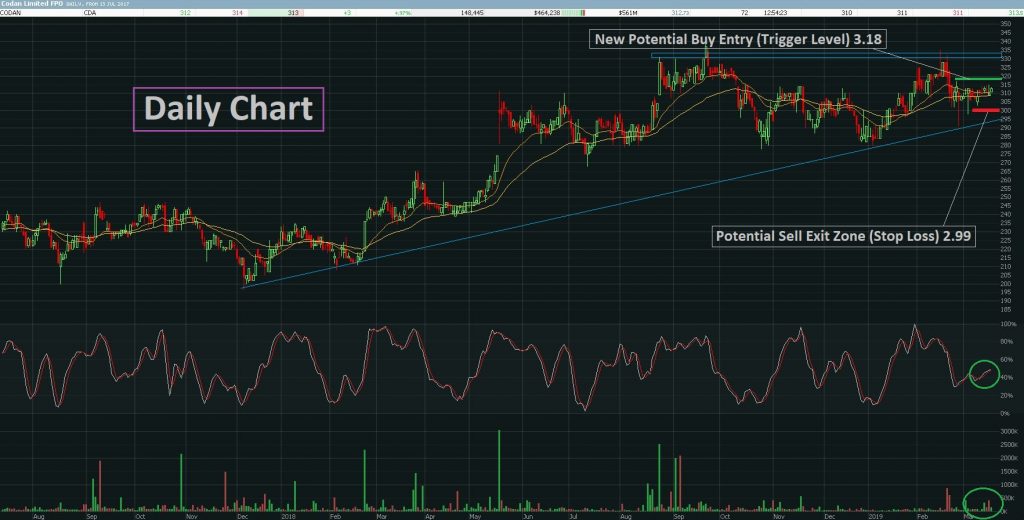The width and height of the screenshot is (1024, 520).
Task: Click the '314' price in the quote row
Action: 237,12
